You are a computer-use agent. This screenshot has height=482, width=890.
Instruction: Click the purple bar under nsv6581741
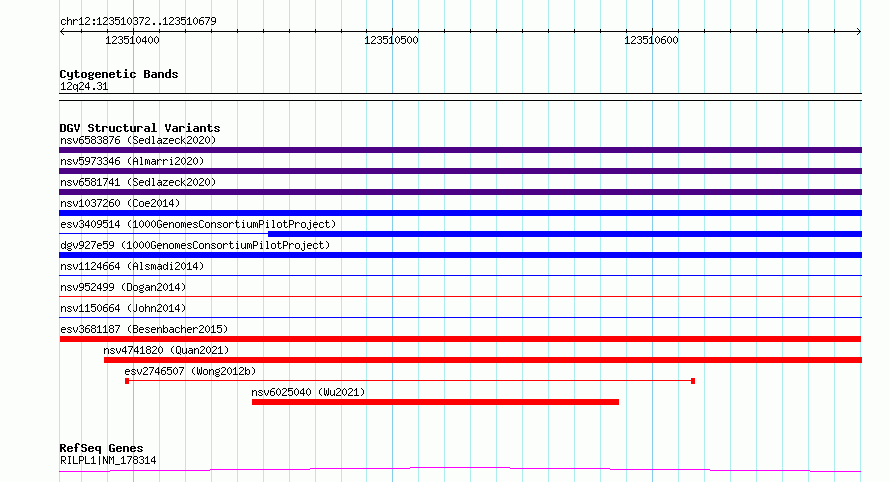[x=460, y=192]
